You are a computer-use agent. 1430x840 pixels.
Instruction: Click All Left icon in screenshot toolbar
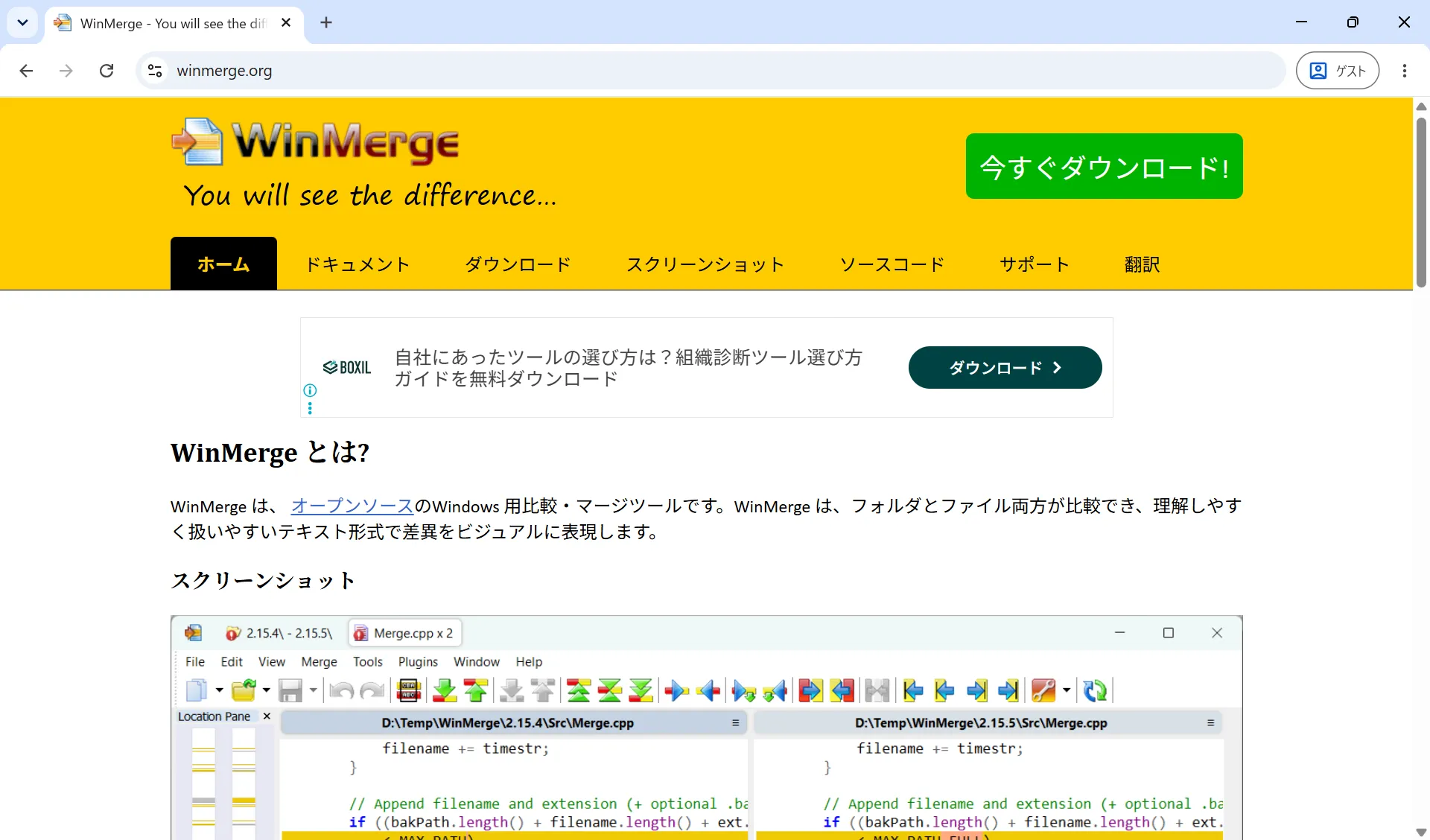pos(842,690)
